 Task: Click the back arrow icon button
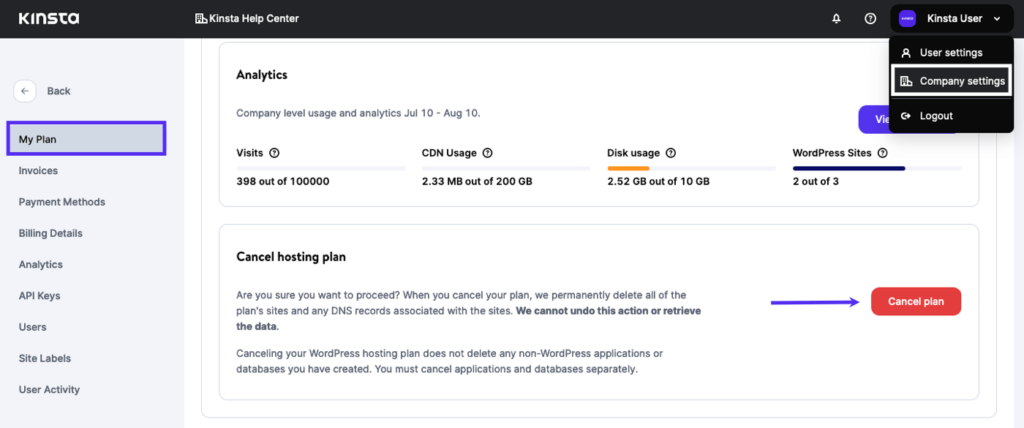tap(25, 91)
